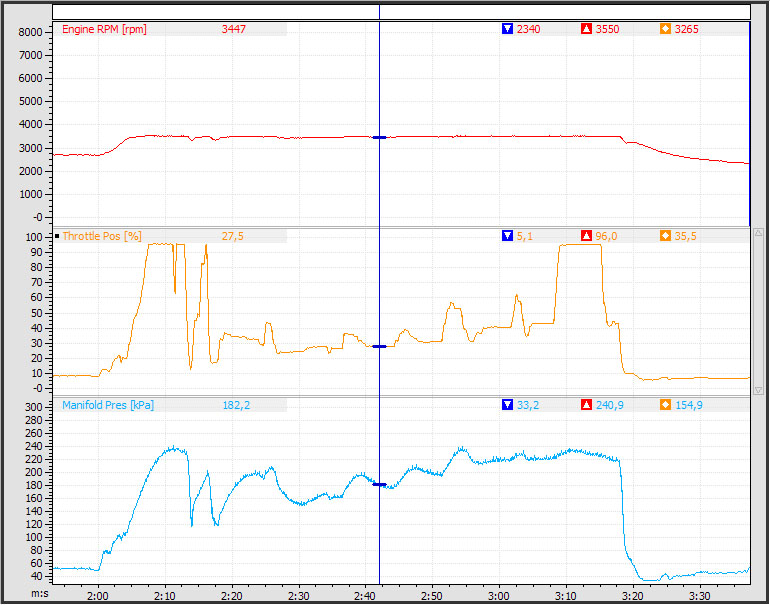770x605 pixels.
Task: Click the scroll up arrow of the throttle graph scrollbar
Action: point(757,234)
